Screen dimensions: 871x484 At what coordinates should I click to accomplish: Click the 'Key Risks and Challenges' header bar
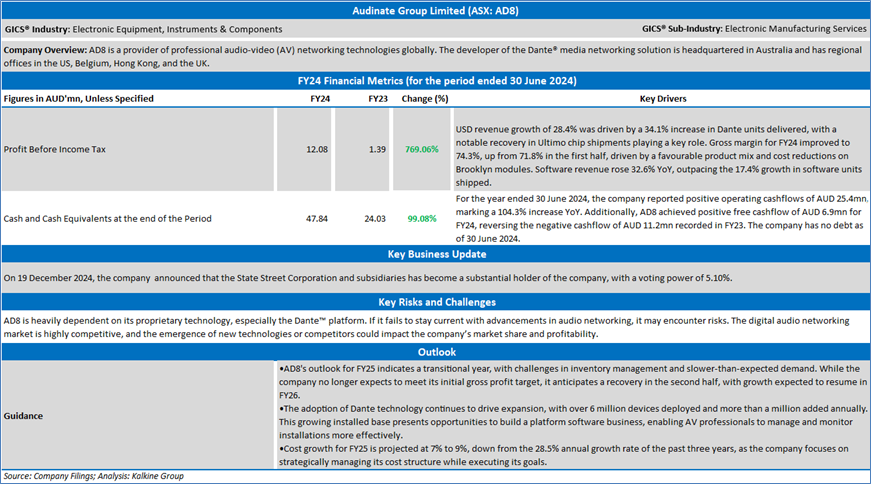(436, 302)
